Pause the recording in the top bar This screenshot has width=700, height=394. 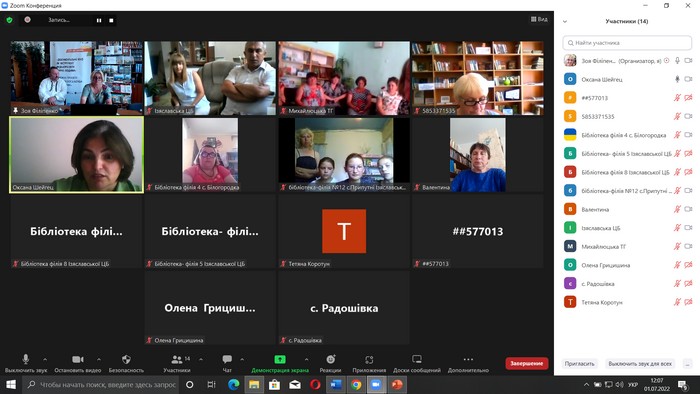[x=99, y=20]
